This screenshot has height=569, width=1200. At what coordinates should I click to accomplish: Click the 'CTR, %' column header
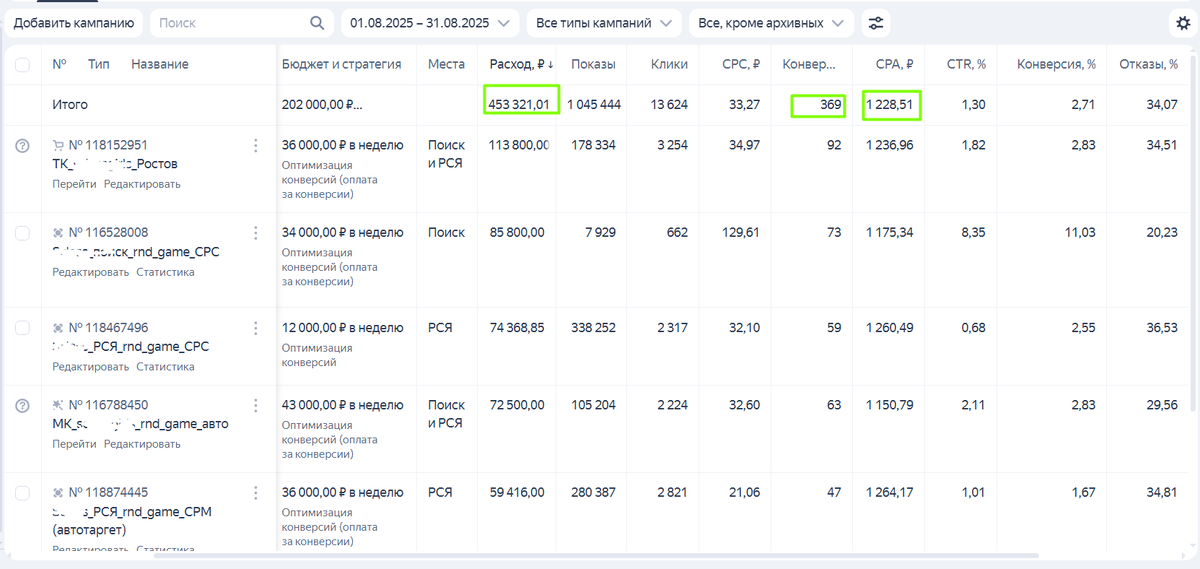(966, 64)
